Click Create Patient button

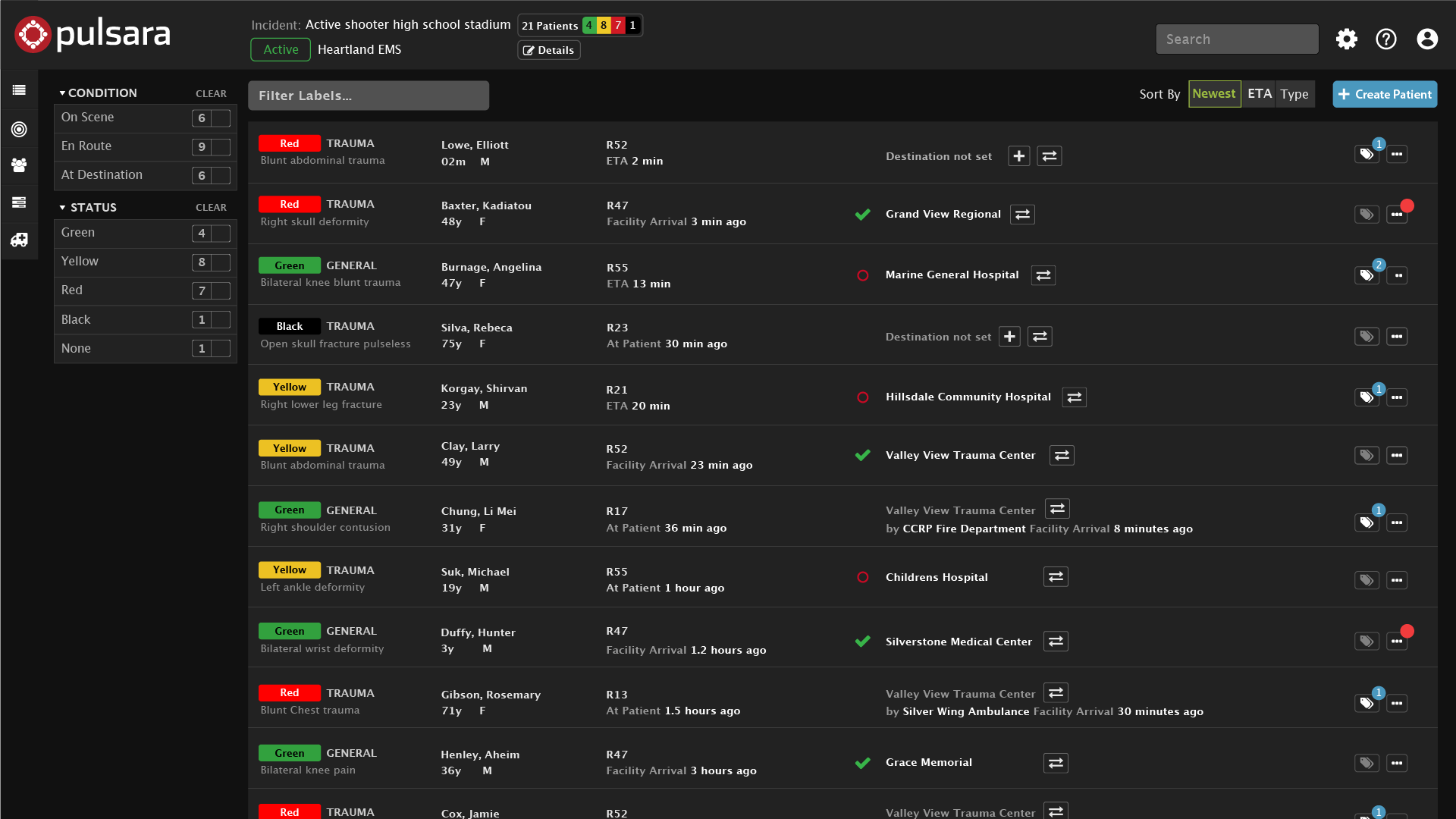[1384, 94]
